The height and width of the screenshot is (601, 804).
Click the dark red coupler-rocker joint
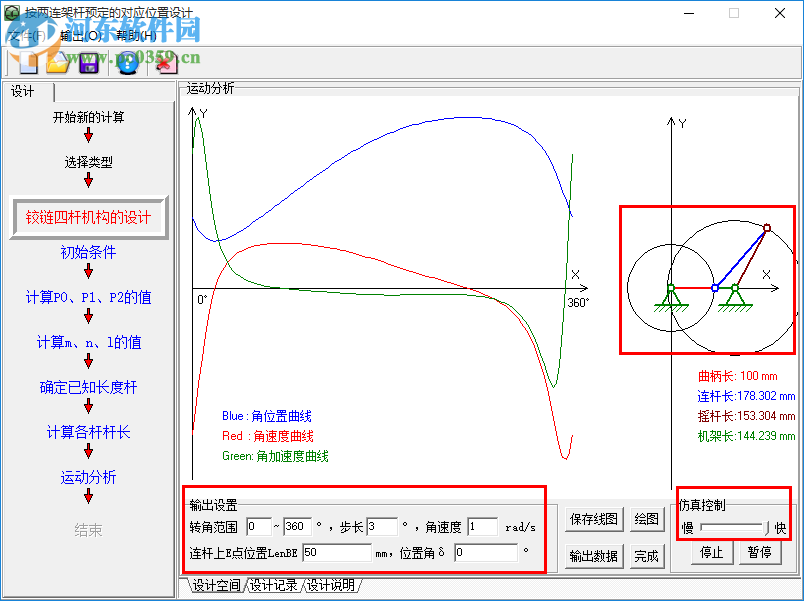(x=767, y=228)
